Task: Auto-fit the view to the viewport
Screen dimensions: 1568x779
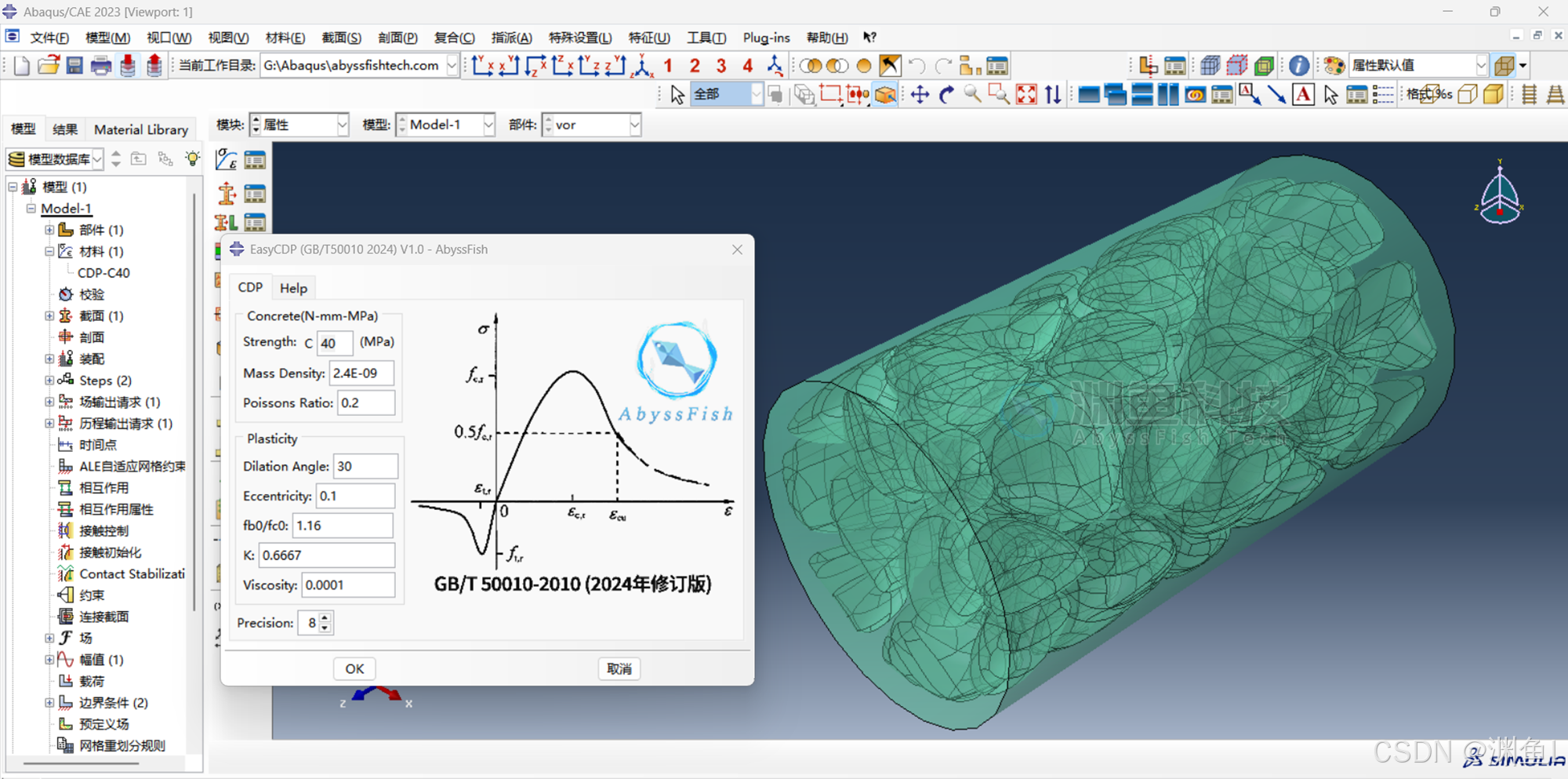Action: click(1026, 95)
